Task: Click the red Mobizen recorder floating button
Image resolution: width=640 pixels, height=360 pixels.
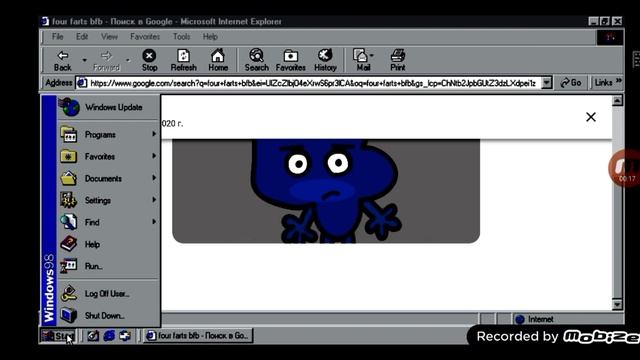Action: tap(625, 168)
